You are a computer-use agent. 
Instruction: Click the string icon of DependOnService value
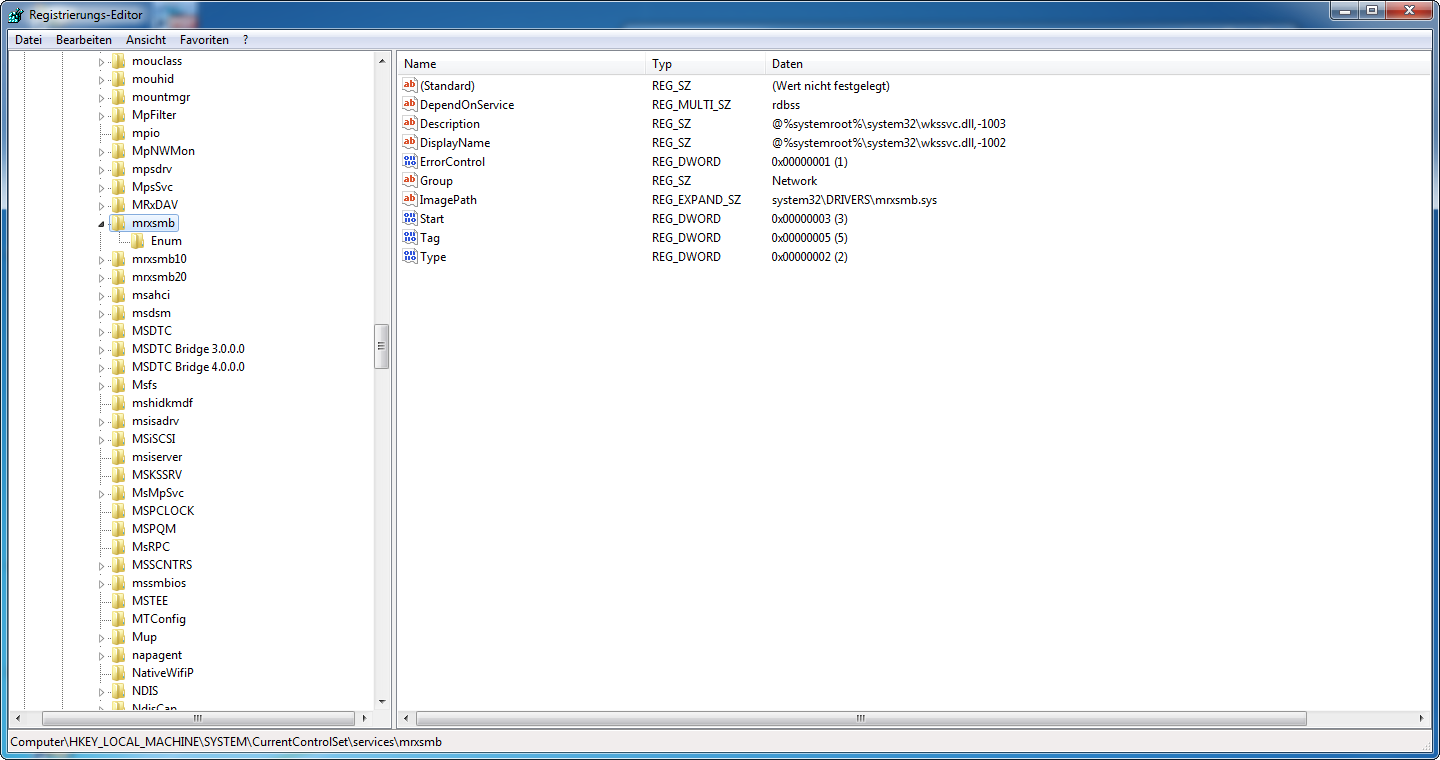[x=409, y=104]
